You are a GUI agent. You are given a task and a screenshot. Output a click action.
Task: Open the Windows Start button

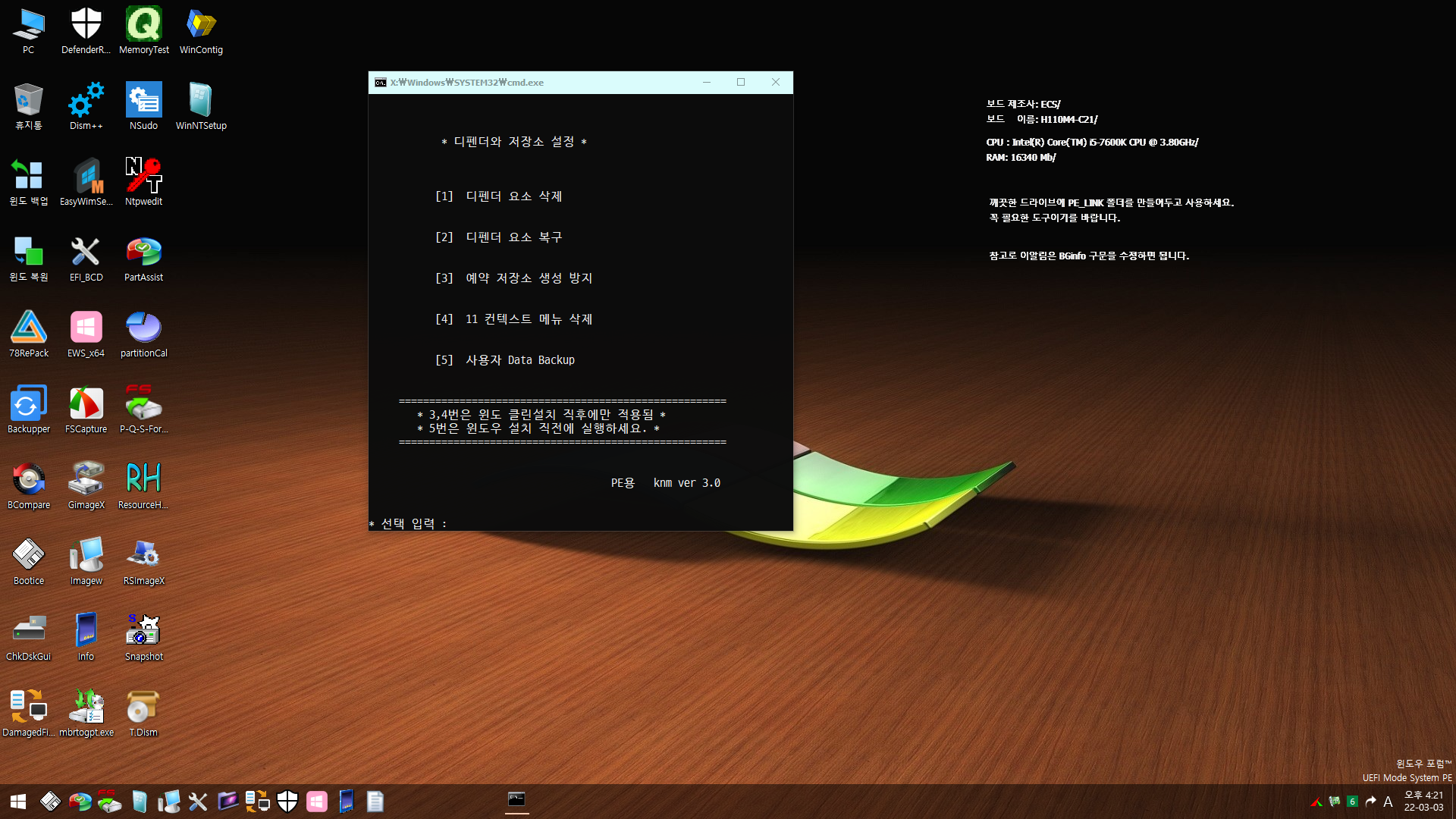point(18,802)
